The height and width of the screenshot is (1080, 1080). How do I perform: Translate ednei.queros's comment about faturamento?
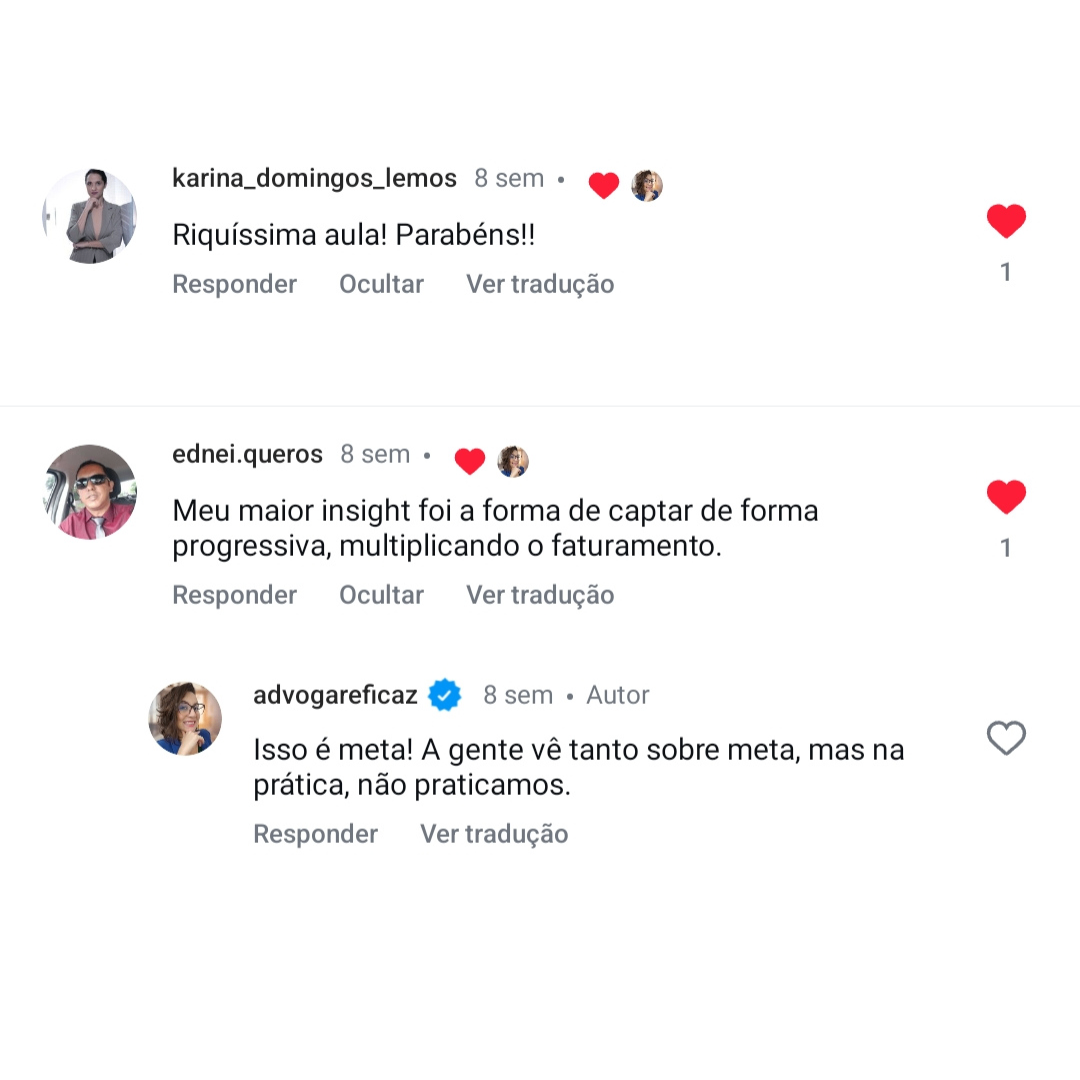[540, 595]
